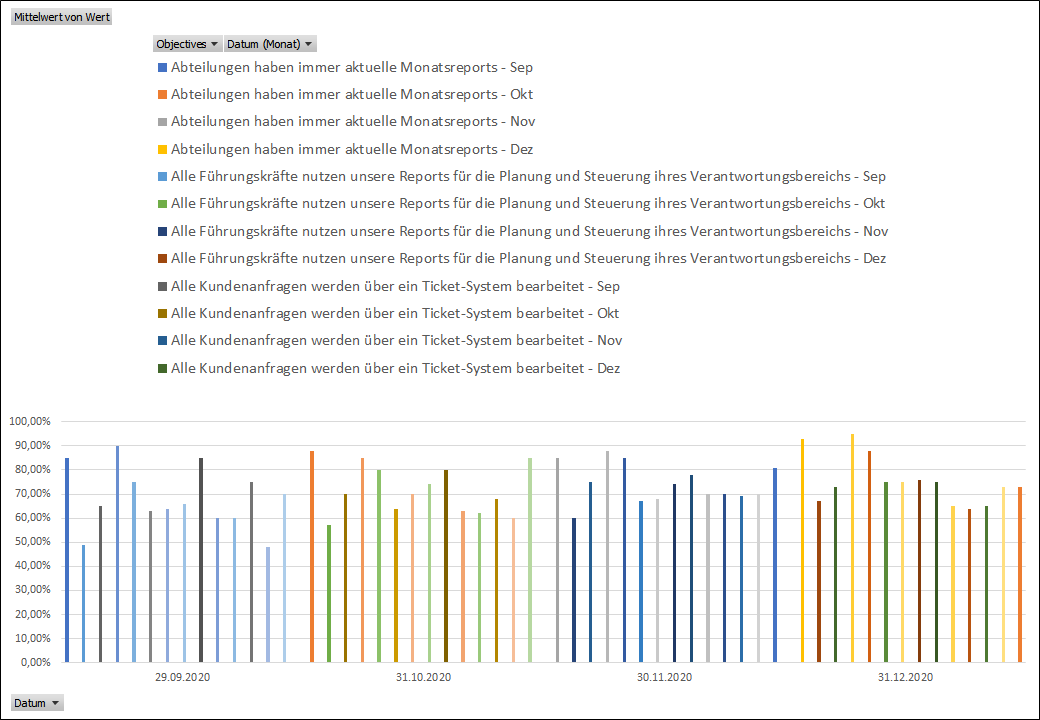Click brown swatch for Führungskräfte - Dez
This screenshot has width=1040, height=720.
tap(162, 259)
